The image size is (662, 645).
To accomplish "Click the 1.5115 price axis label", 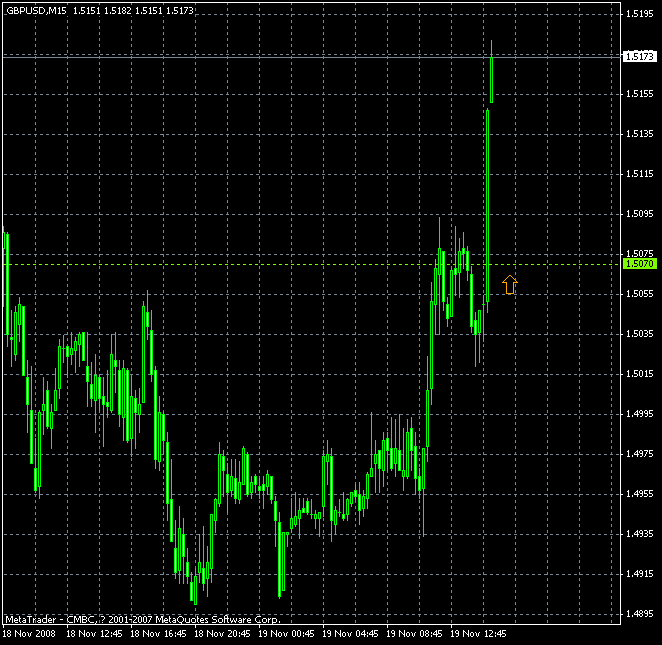I will pos(639,174).
